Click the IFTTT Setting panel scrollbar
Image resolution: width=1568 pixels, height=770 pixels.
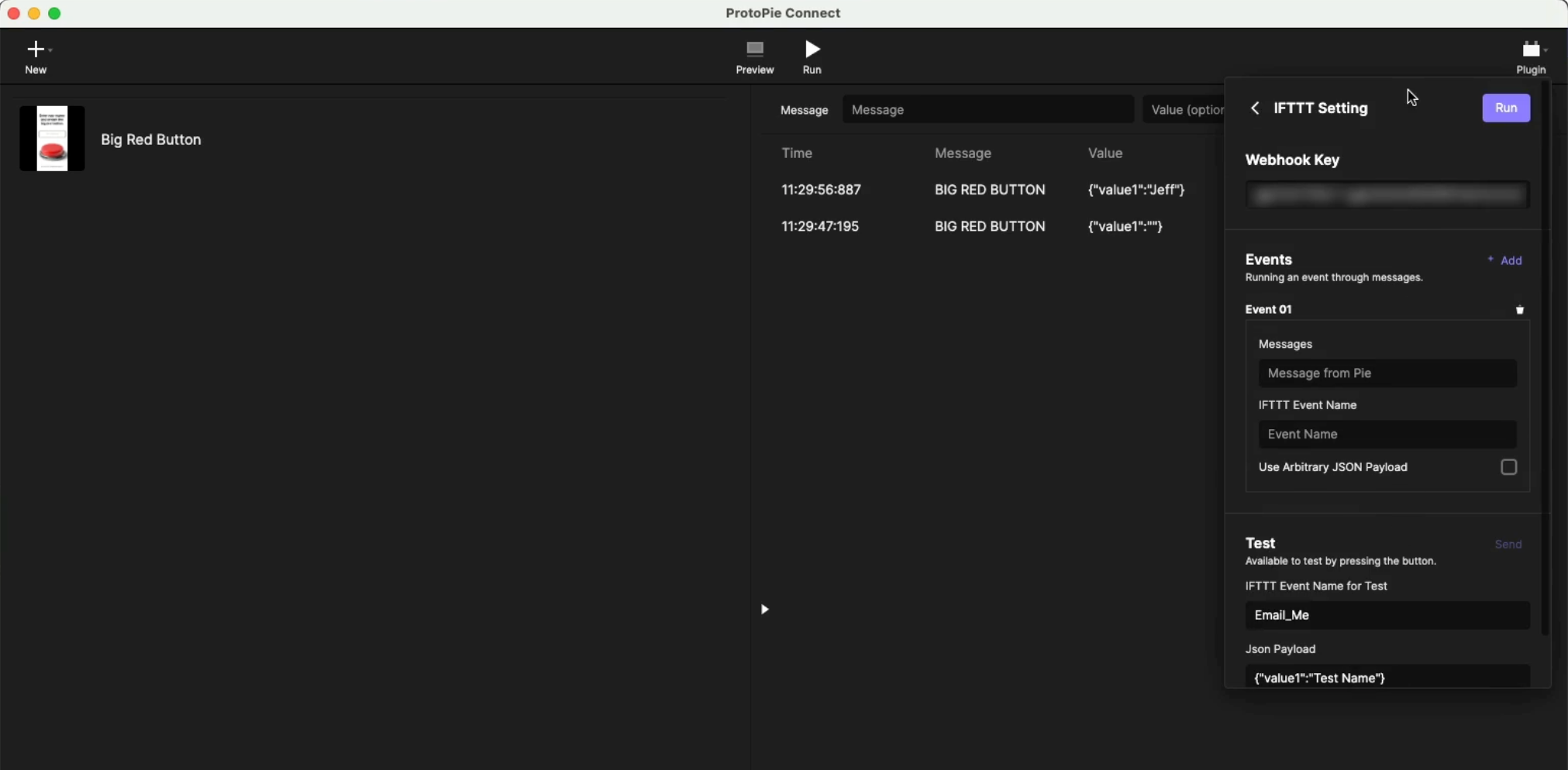1545,356
